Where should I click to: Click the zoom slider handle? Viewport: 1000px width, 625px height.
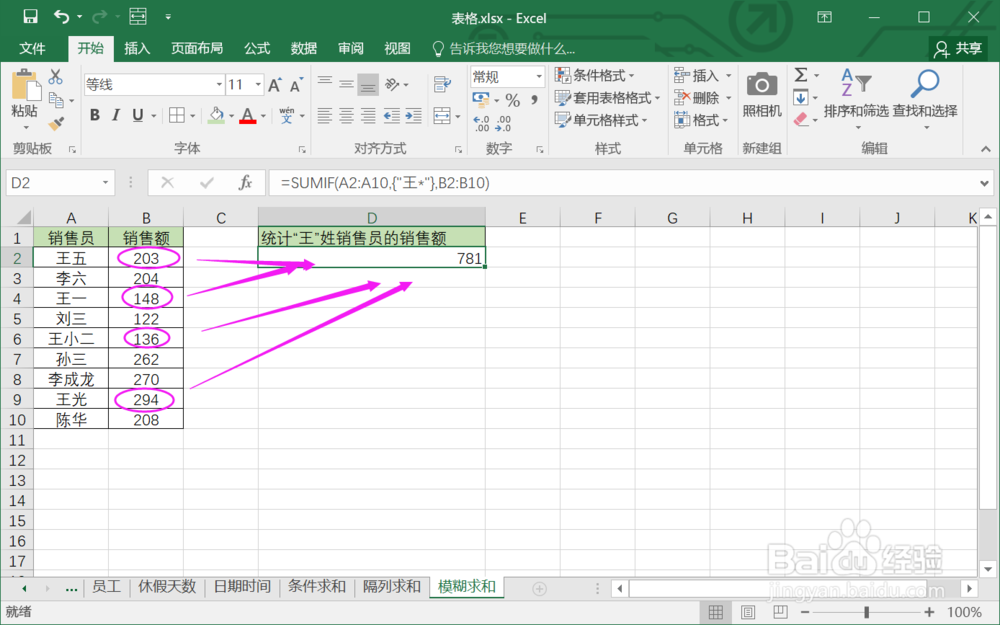(866, 612)
